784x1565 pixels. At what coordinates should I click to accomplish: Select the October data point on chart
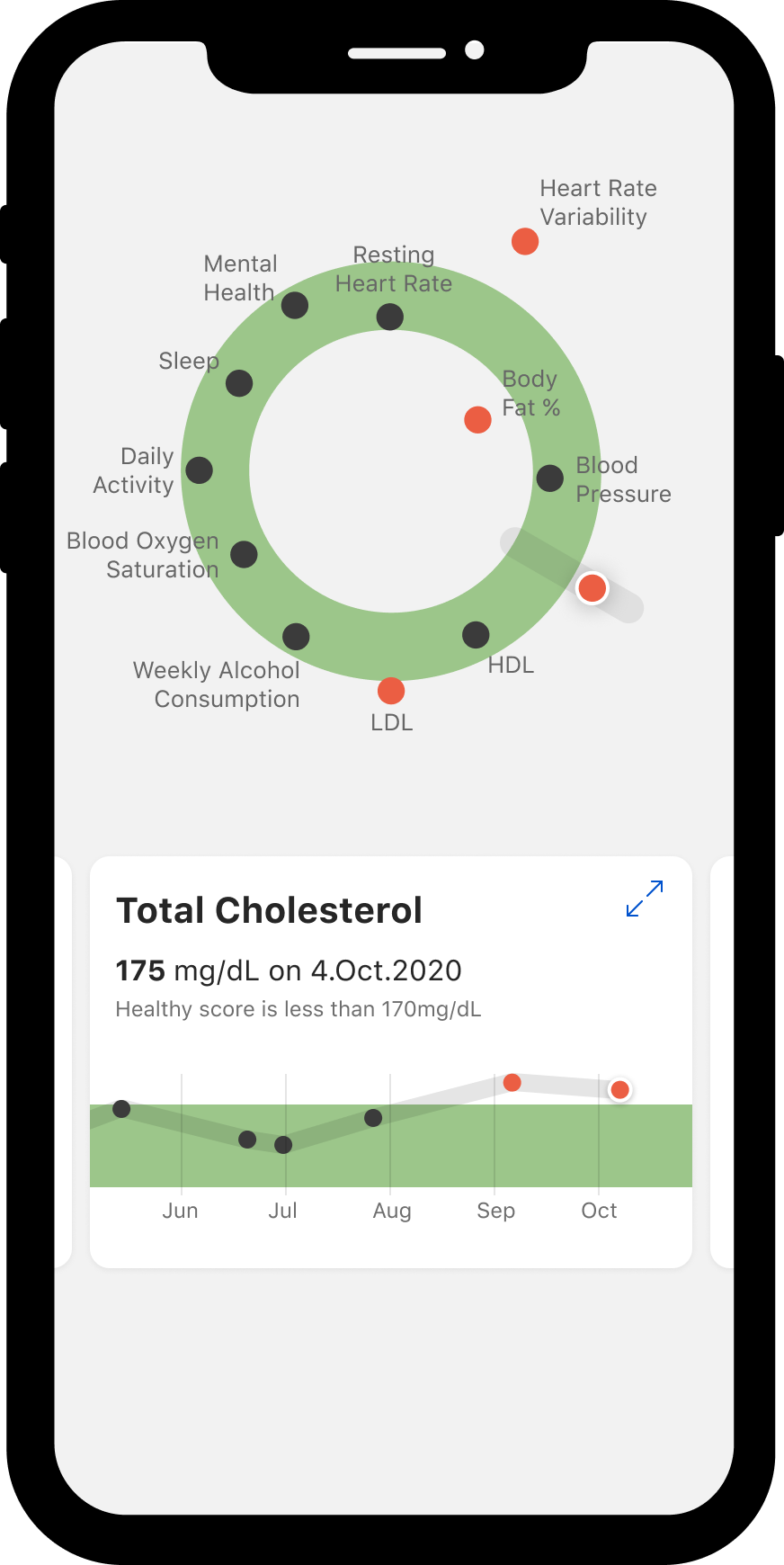click(619, 1090)
